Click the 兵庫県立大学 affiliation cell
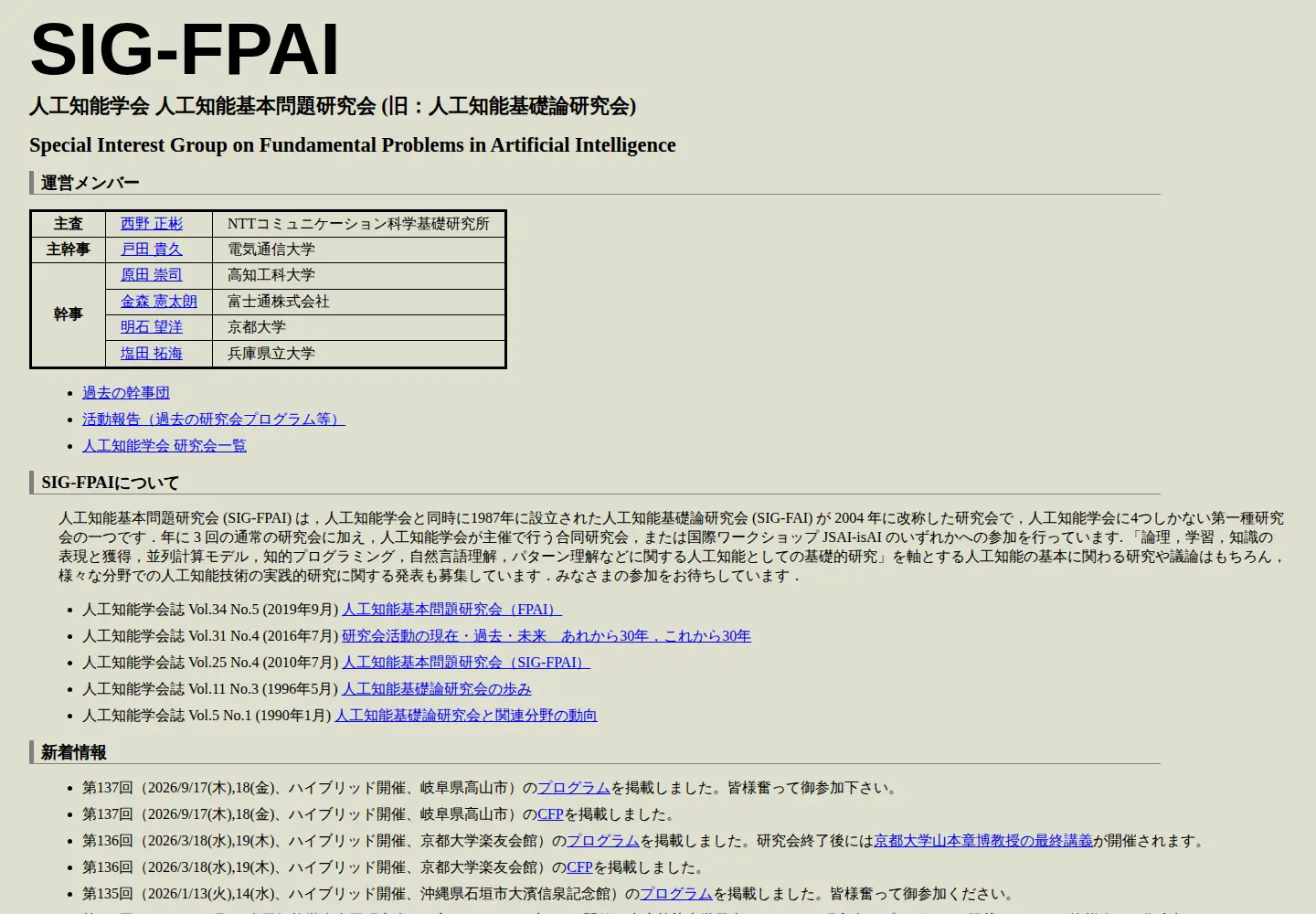The height and width of the screenshot is (914, 1316). coord(359,354)
